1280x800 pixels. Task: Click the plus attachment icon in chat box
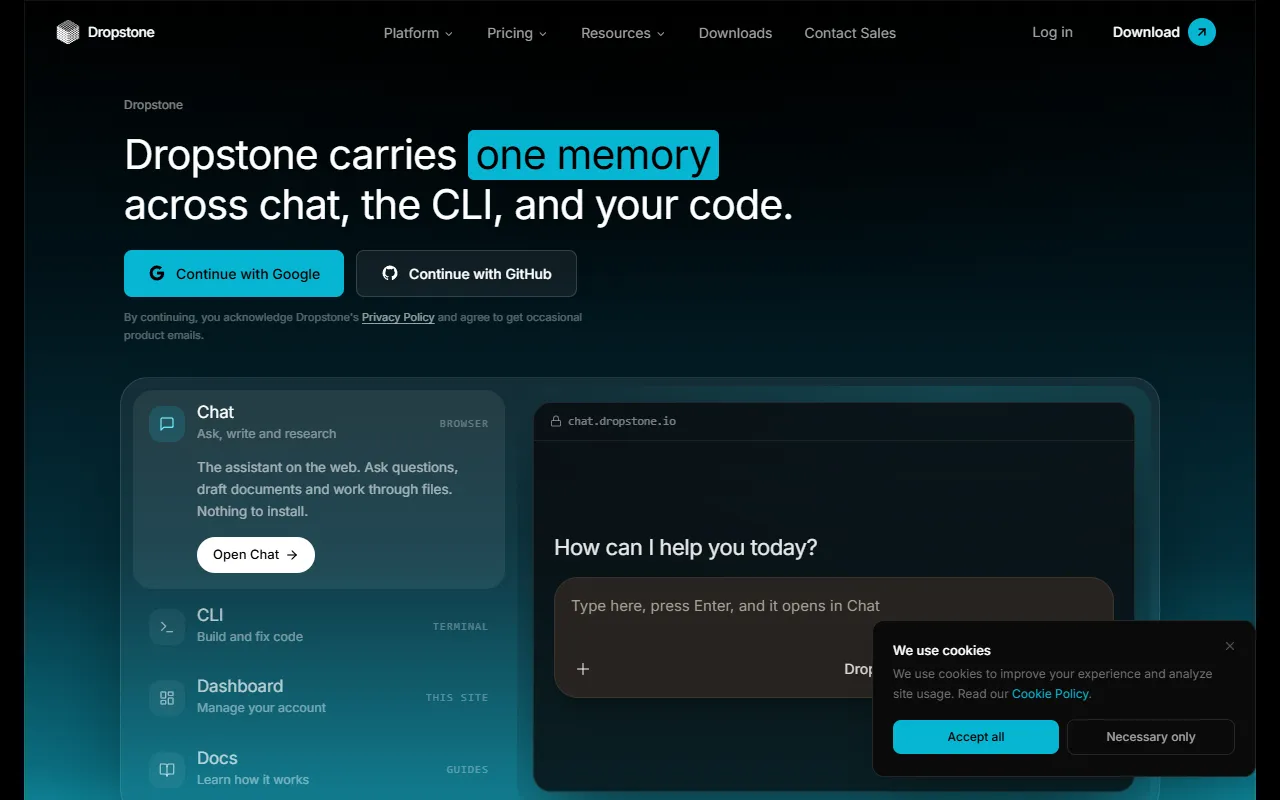[583, 669]
